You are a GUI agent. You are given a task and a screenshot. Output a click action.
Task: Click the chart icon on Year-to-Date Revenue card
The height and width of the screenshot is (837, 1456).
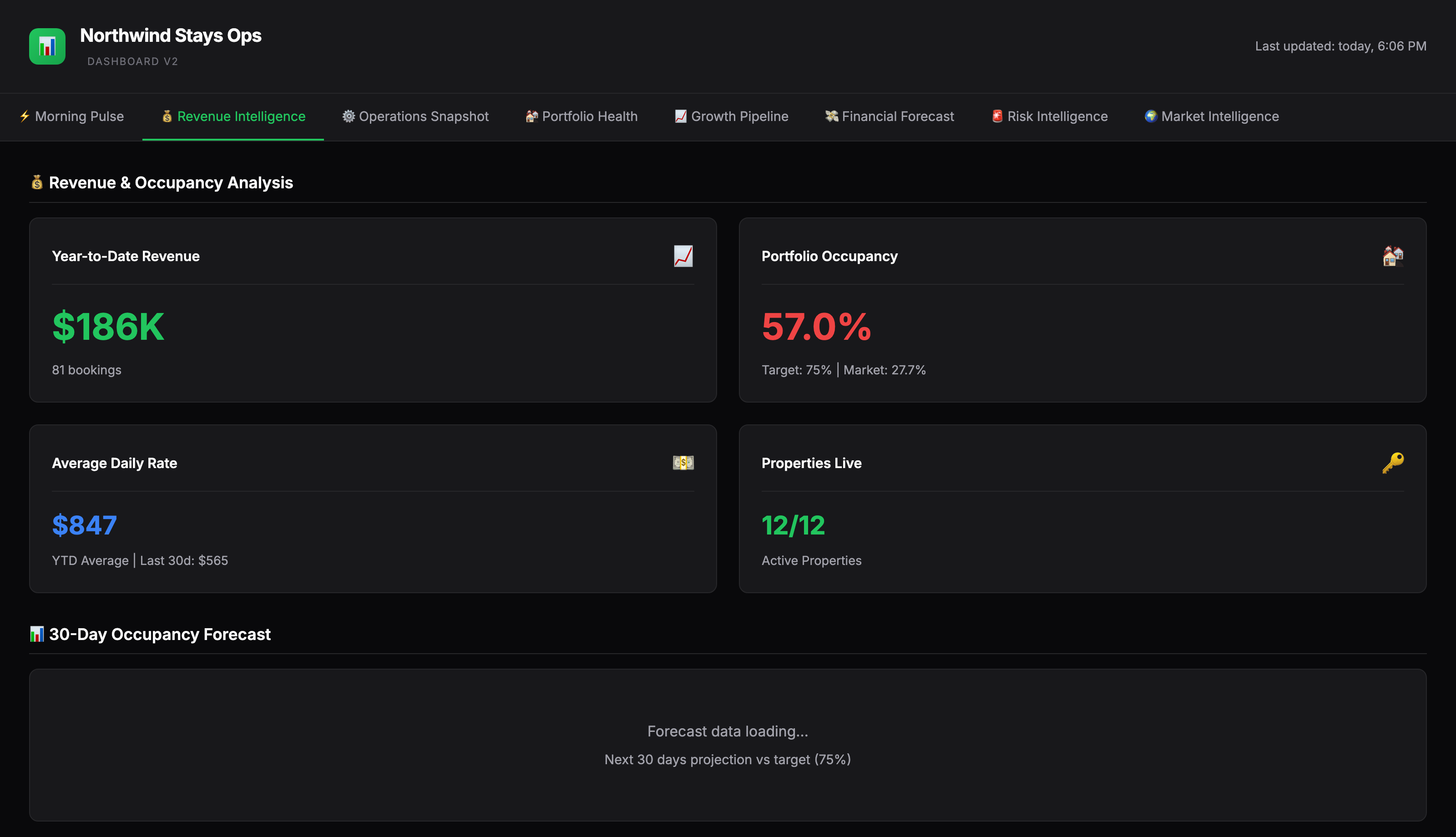(x=683, y=256)
